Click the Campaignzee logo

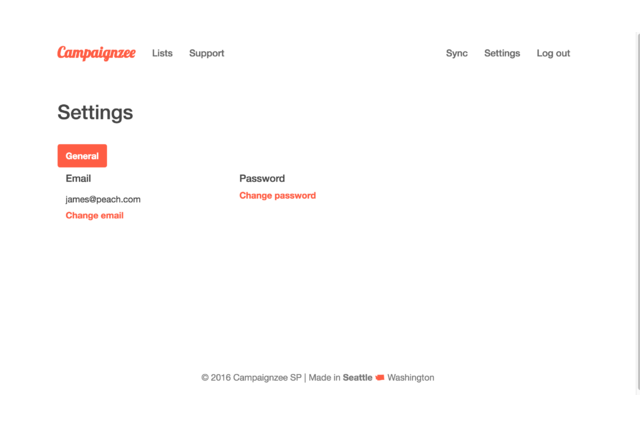[x=96, y=53]
